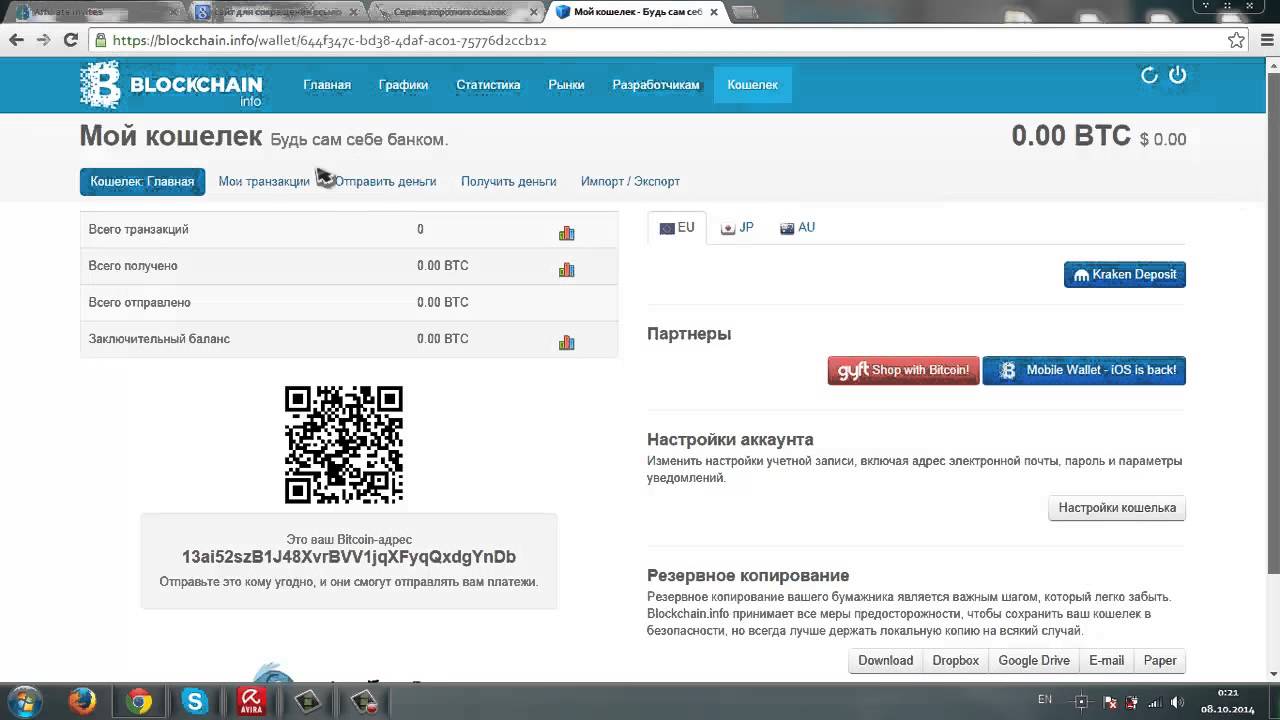Click the Blockchain.info logo
Image resolution: width=1280 pixels, height=720 pixels.
point(171,85)
